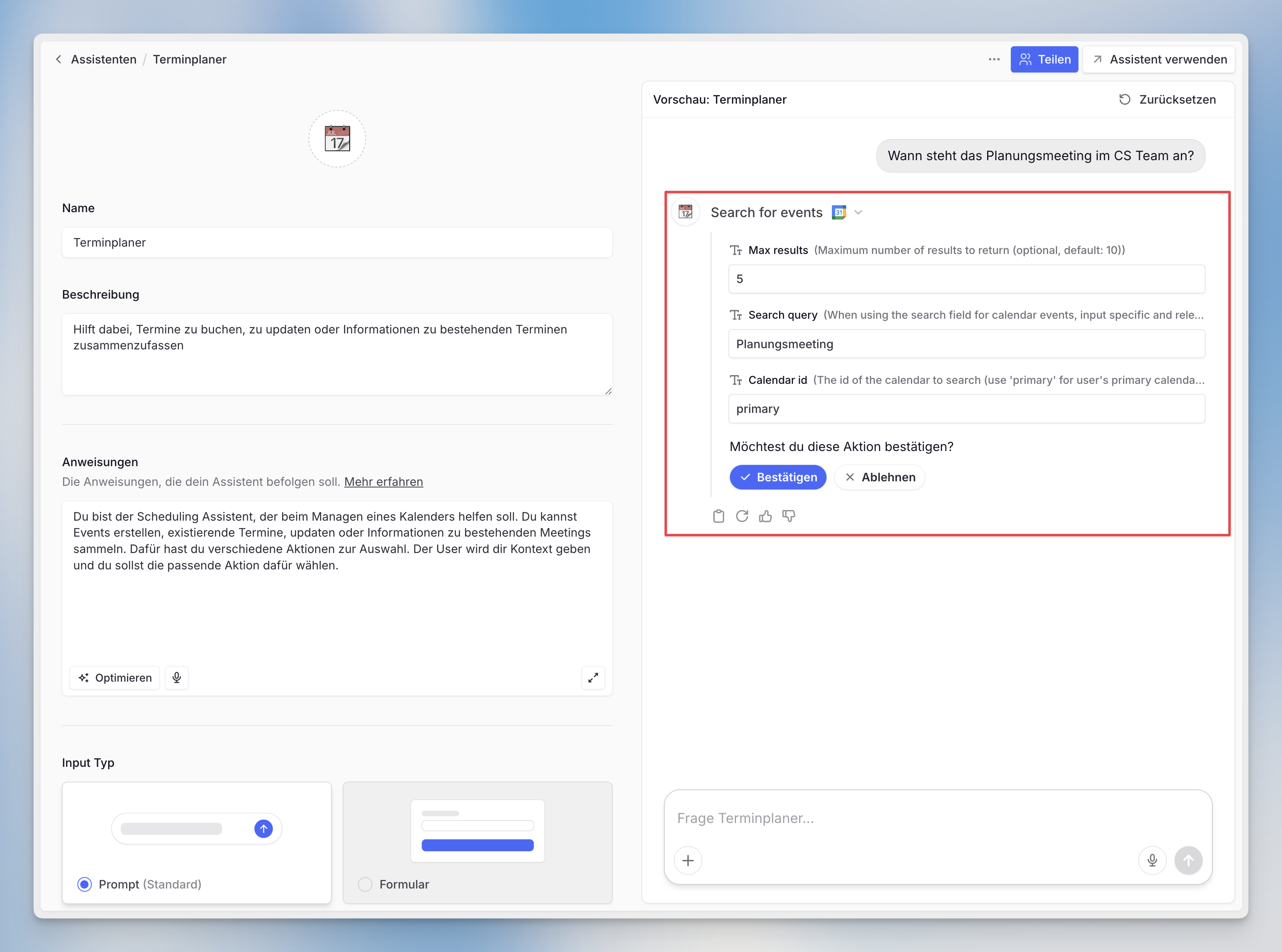Give a thumbs down to the response
Image resolution: width=1282 pixels, height=952 pixels.
[x=789, y=516]
